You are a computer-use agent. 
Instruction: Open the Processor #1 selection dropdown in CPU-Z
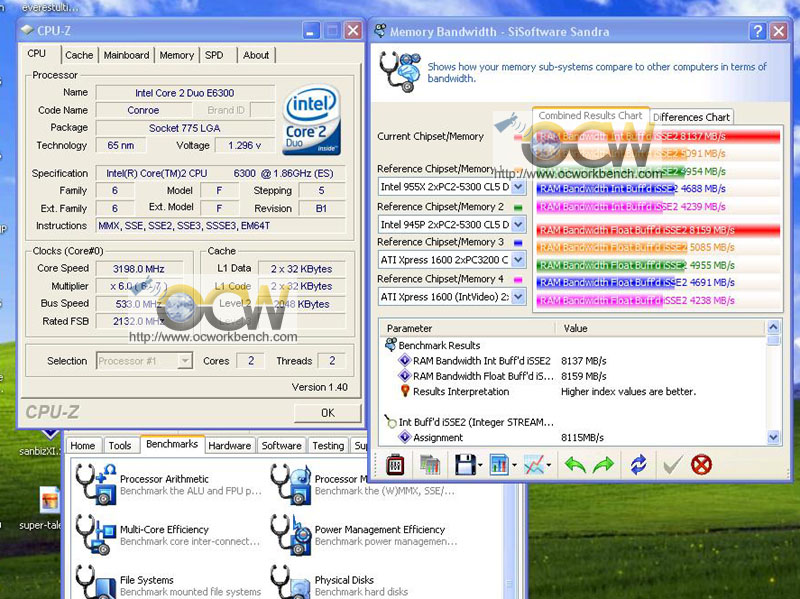click(x=185, y=361)
